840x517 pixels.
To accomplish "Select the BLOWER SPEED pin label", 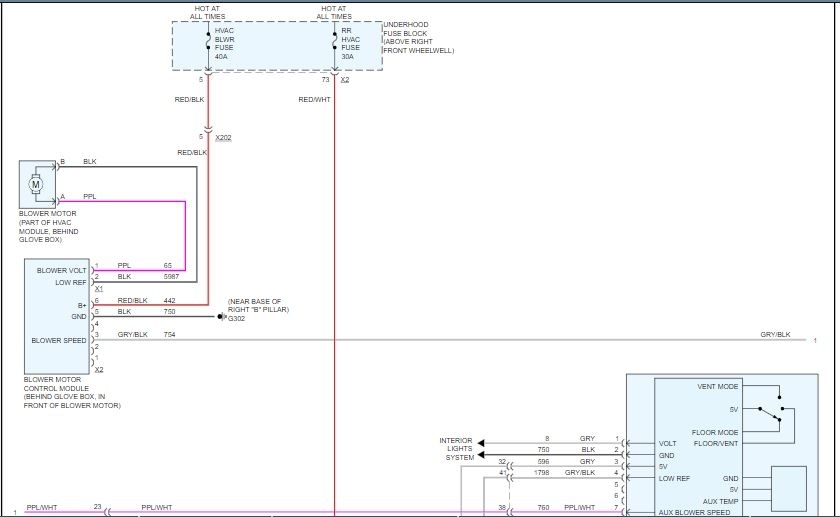I will pos(60,340).
